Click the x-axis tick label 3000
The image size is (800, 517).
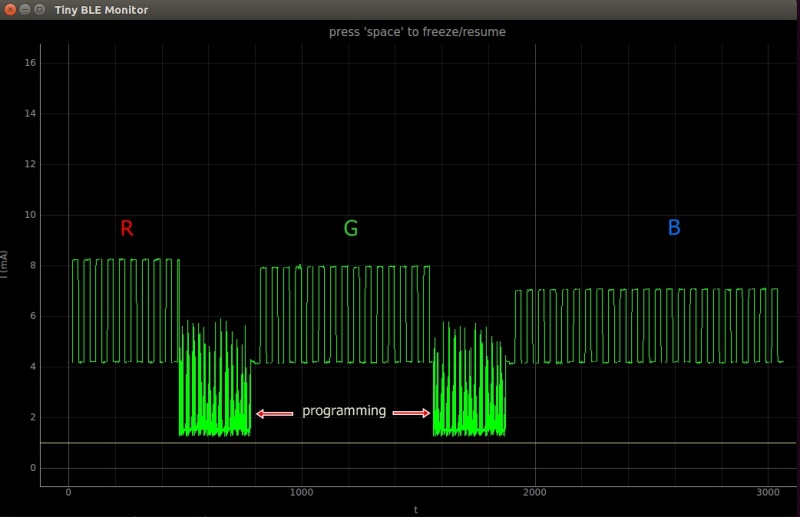[768, 492]
